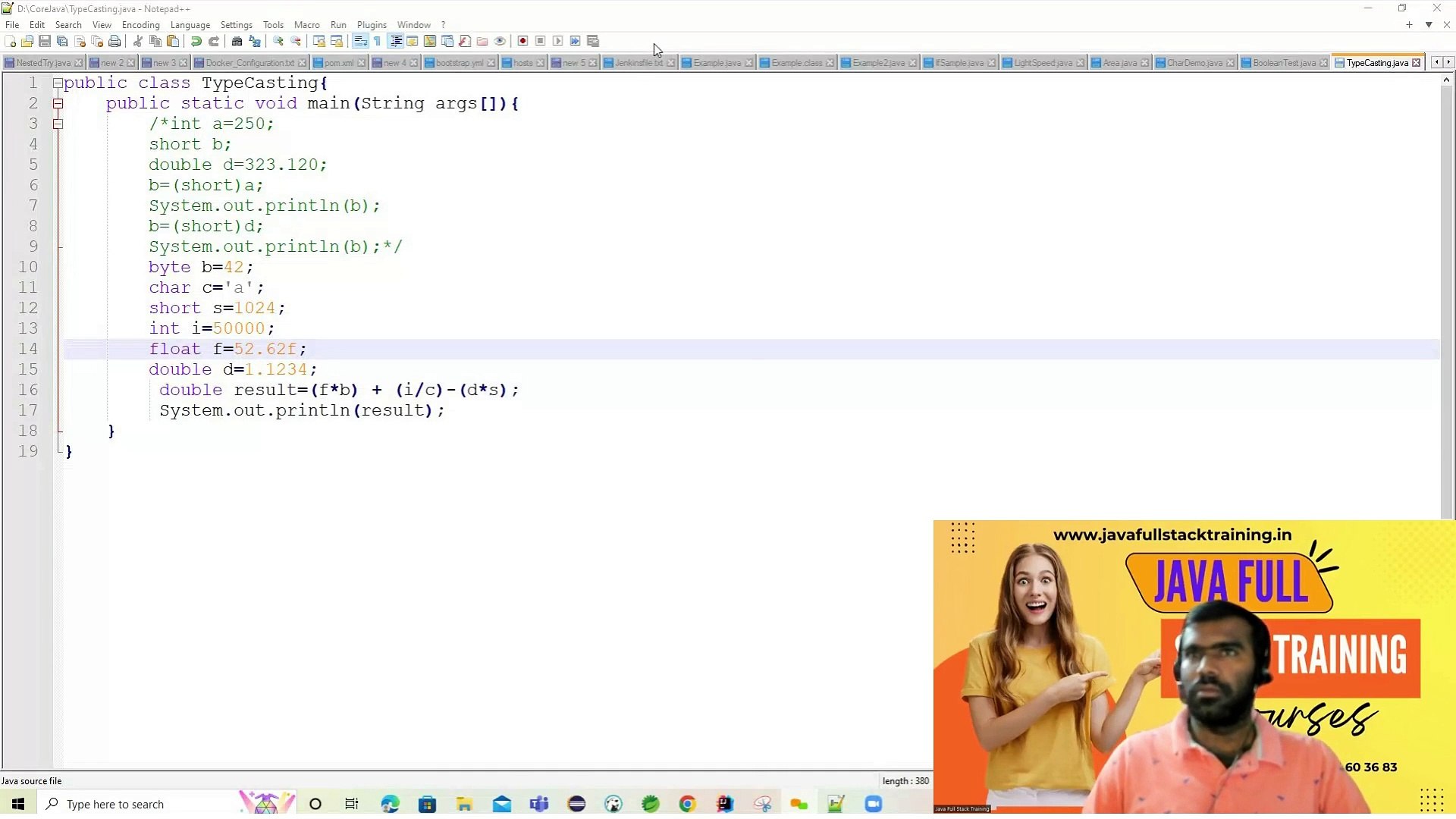1456x819 pixels.
Task: Start macro recording with the red dot icon
Action: [x=522, y=42]
